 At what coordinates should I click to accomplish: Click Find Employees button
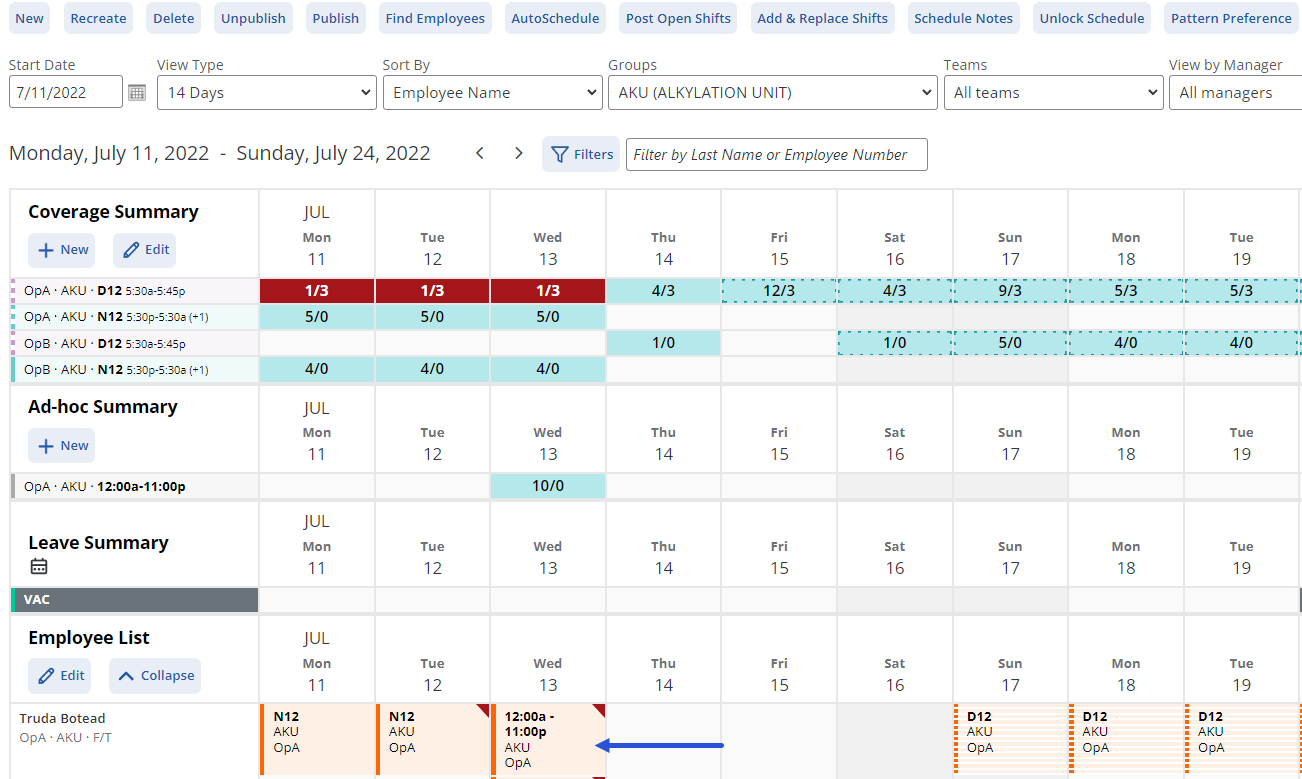click(435, 18)
